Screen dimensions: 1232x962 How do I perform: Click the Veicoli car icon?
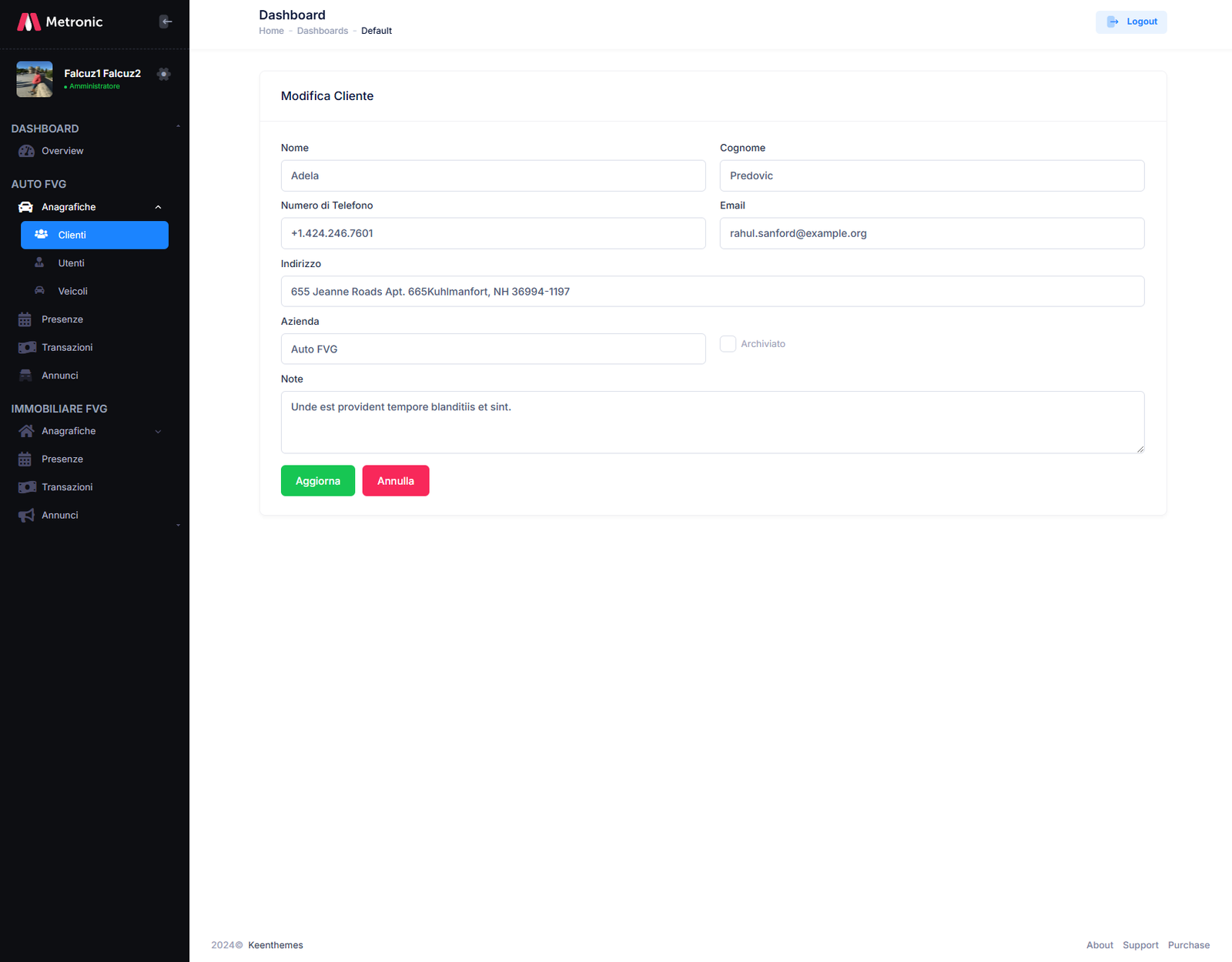[39, 291]
